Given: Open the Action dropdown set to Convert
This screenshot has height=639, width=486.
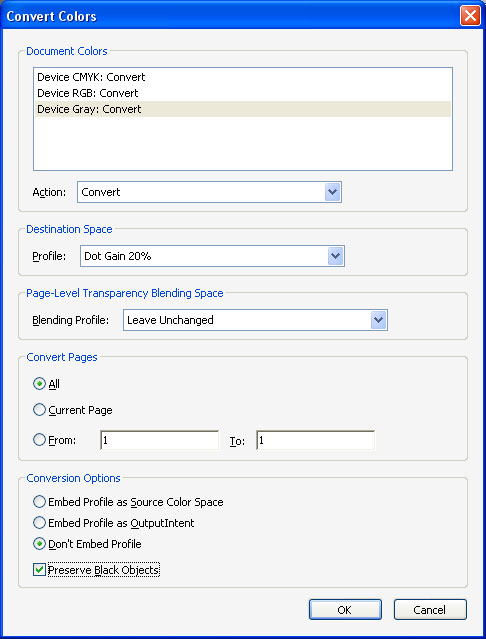Looking at the screenshot, I should (x=209, y=192).
